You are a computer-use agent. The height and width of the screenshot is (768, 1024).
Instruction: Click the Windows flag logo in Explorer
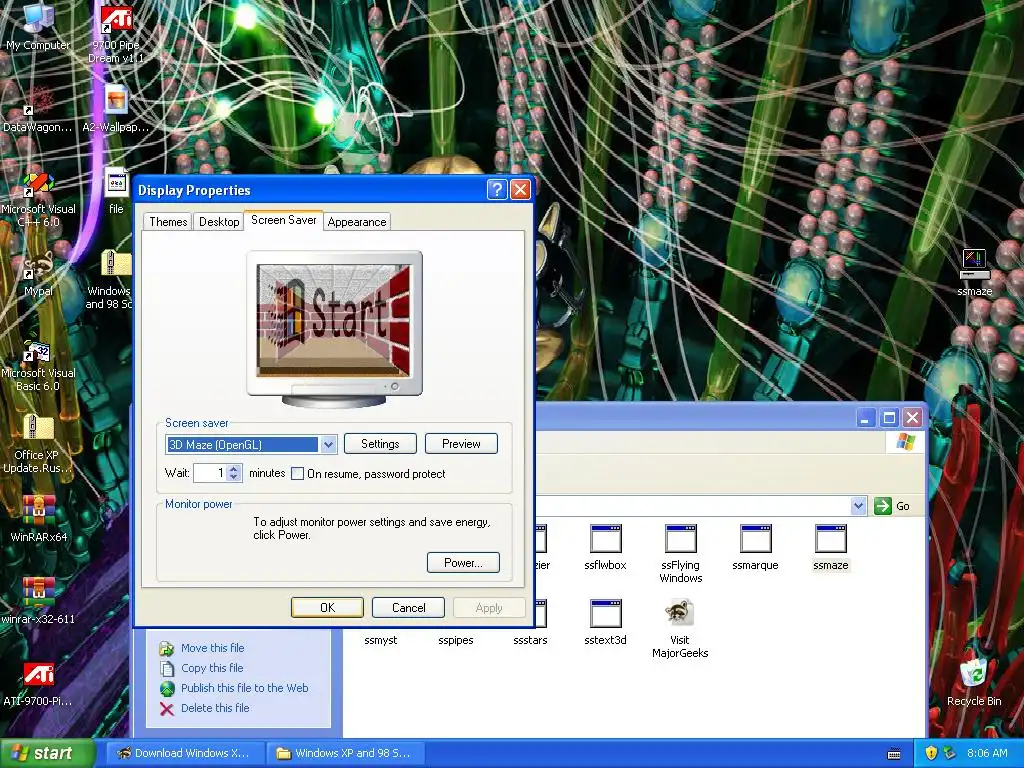tap(905, 442)
